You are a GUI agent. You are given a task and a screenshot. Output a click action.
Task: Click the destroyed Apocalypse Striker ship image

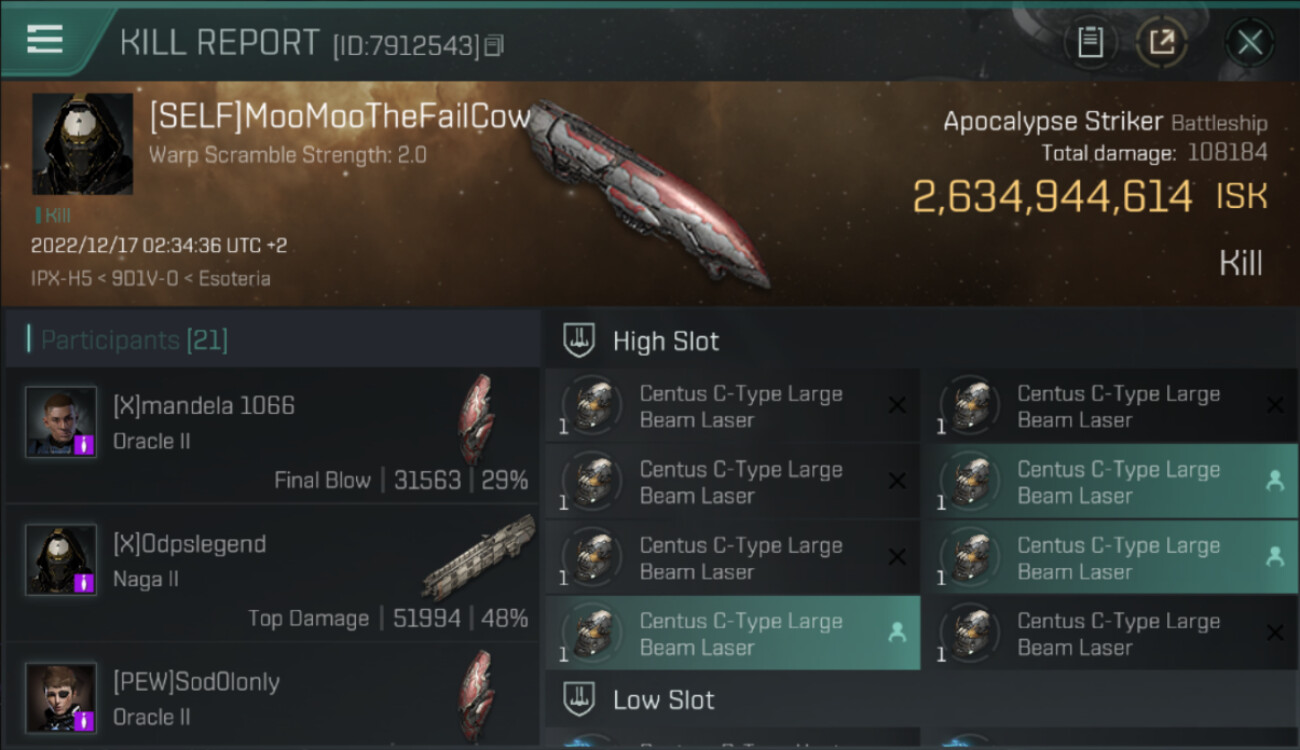point(647,189)
